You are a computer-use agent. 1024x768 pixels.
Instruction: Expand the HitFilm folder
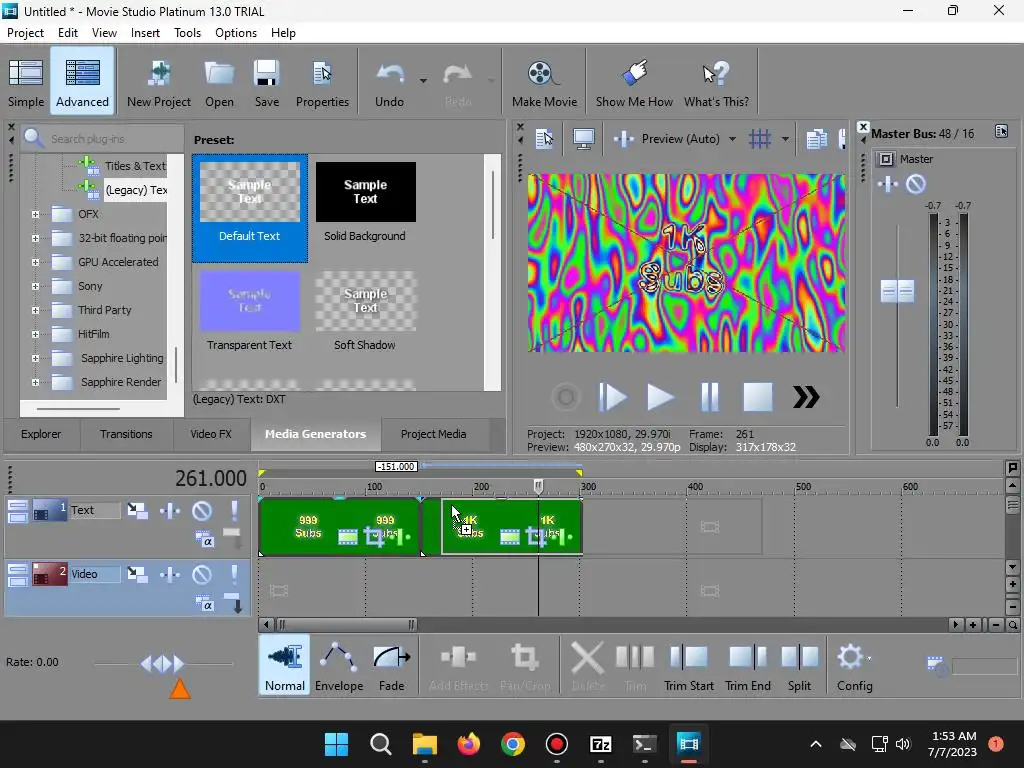(35, 334)
